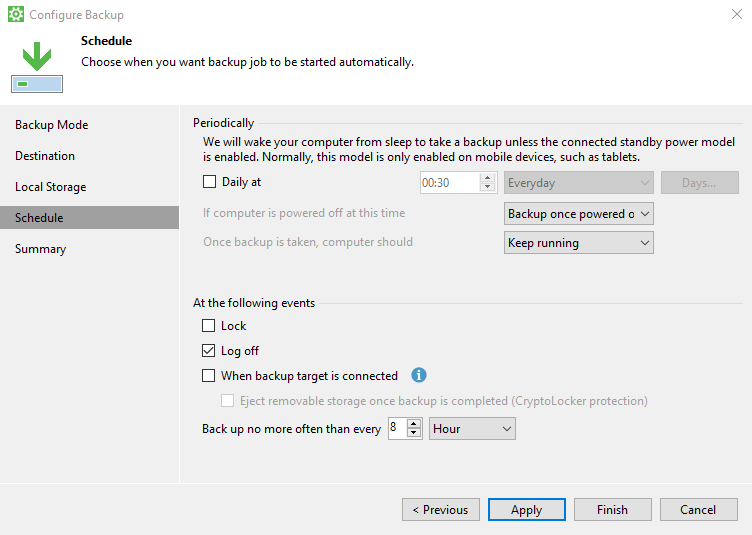Click the Veeam gear icon in title bar
Viewport: 752px width, 535px height.
pyautogui.click(x=16, y=15)
